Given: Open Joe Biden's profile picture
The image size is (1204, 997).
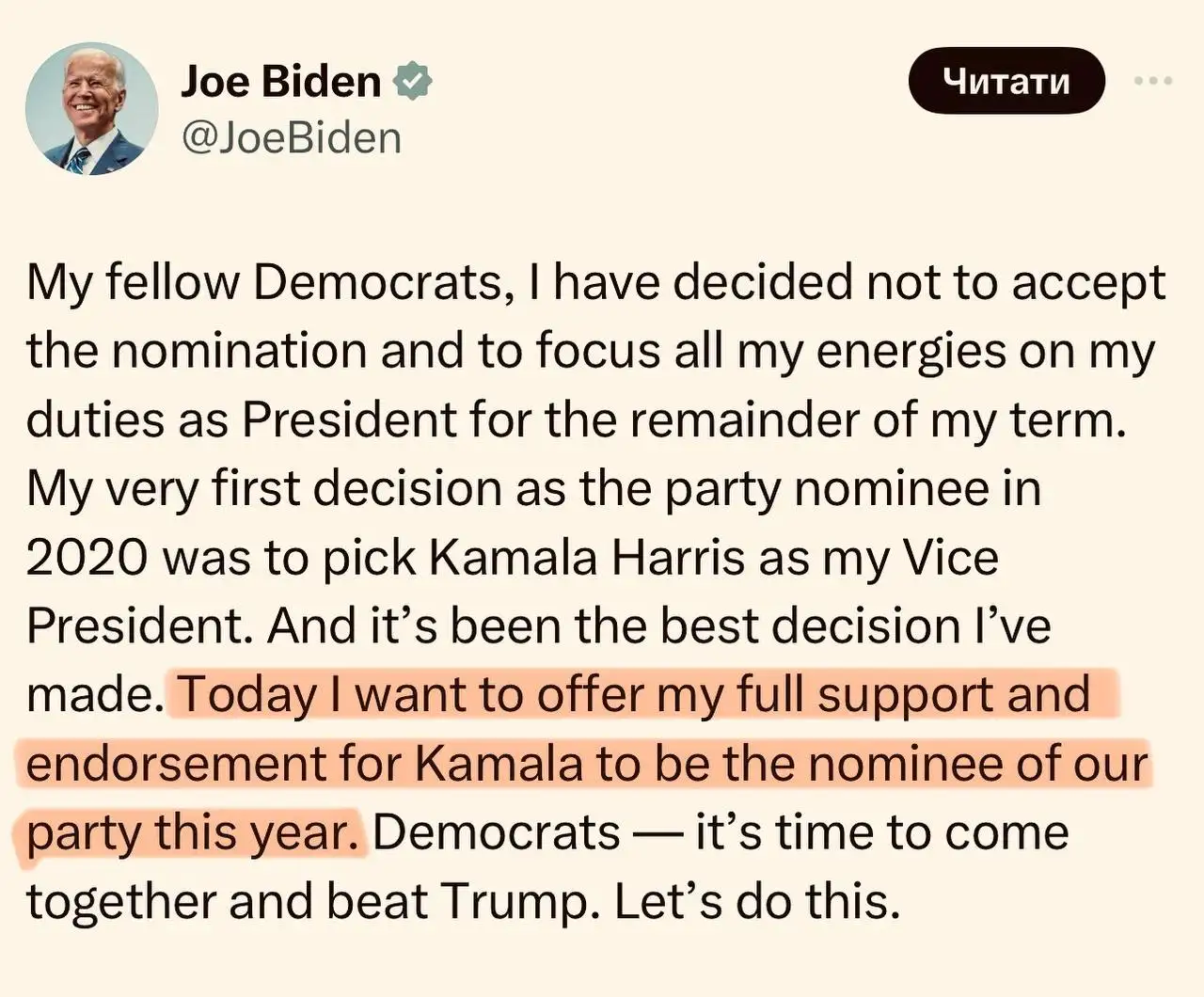Looking at the screenshot, I should 91,109.
